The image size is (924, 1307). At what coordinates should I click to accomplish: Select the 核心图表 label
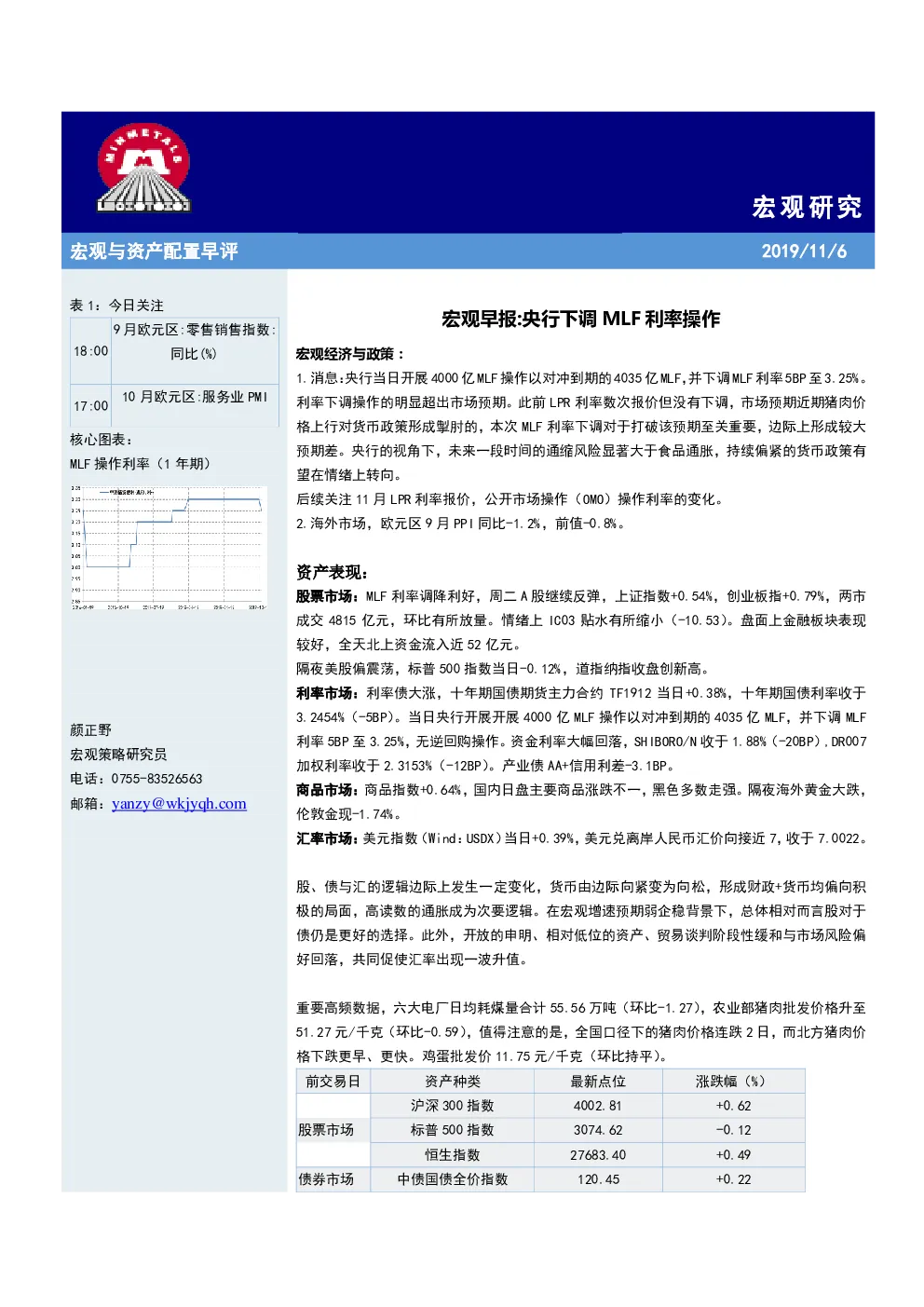pos(102,439)
